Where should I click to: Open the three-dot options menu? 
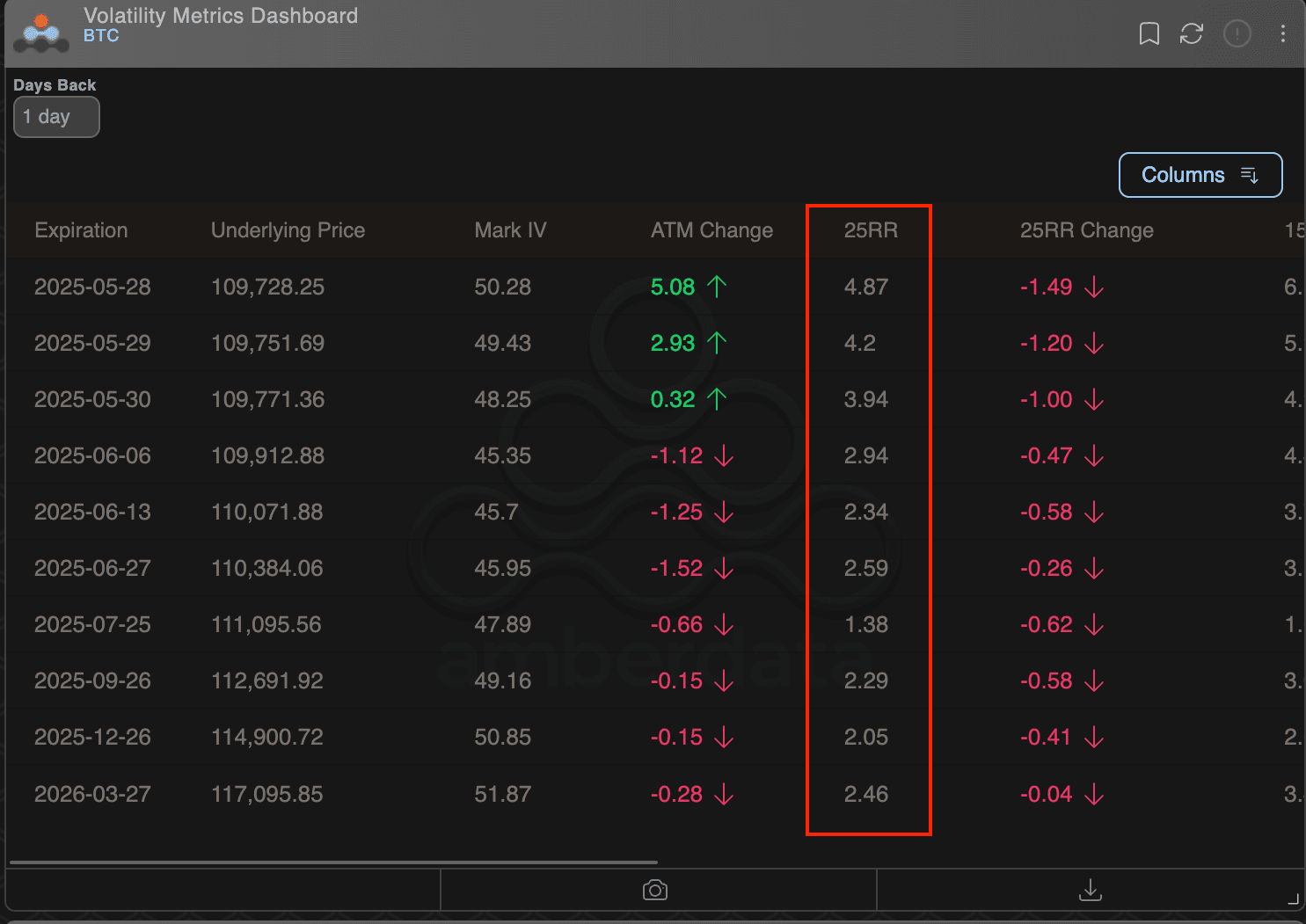pyautogui.click(x=1283, y=34)
